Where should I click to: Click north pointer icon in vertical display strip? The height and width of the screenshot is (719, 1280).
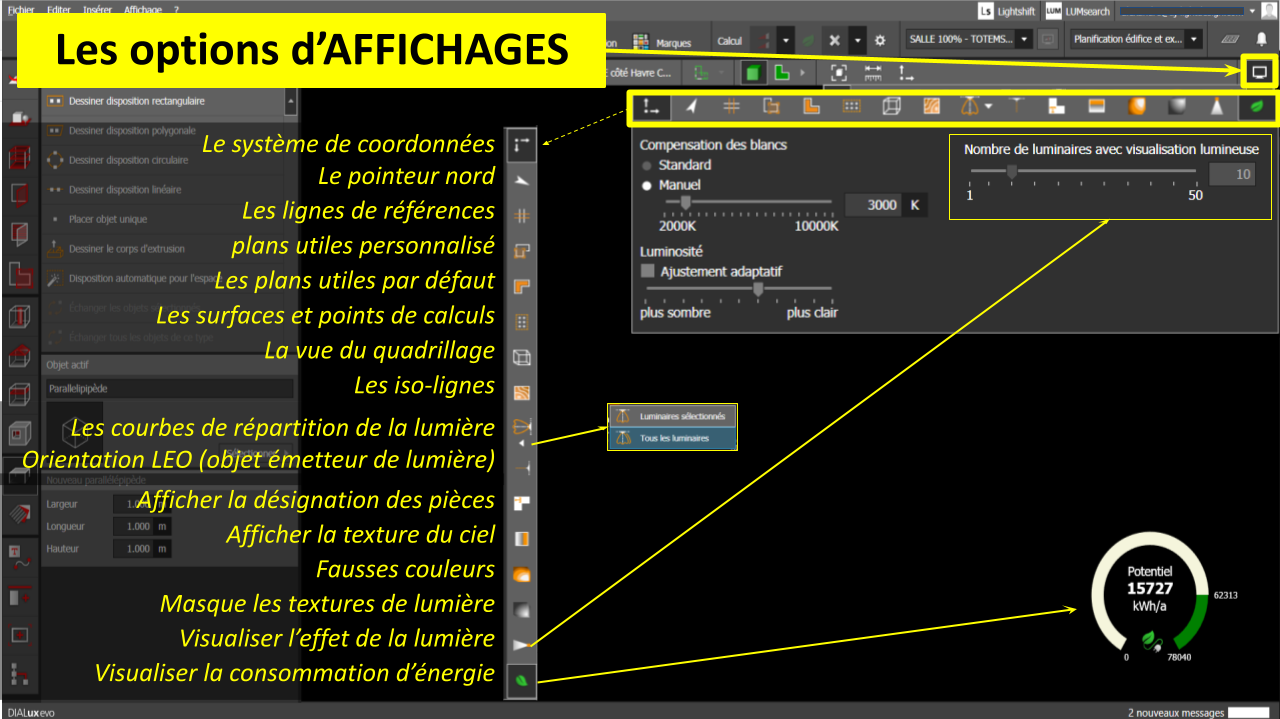click(521, 180)
